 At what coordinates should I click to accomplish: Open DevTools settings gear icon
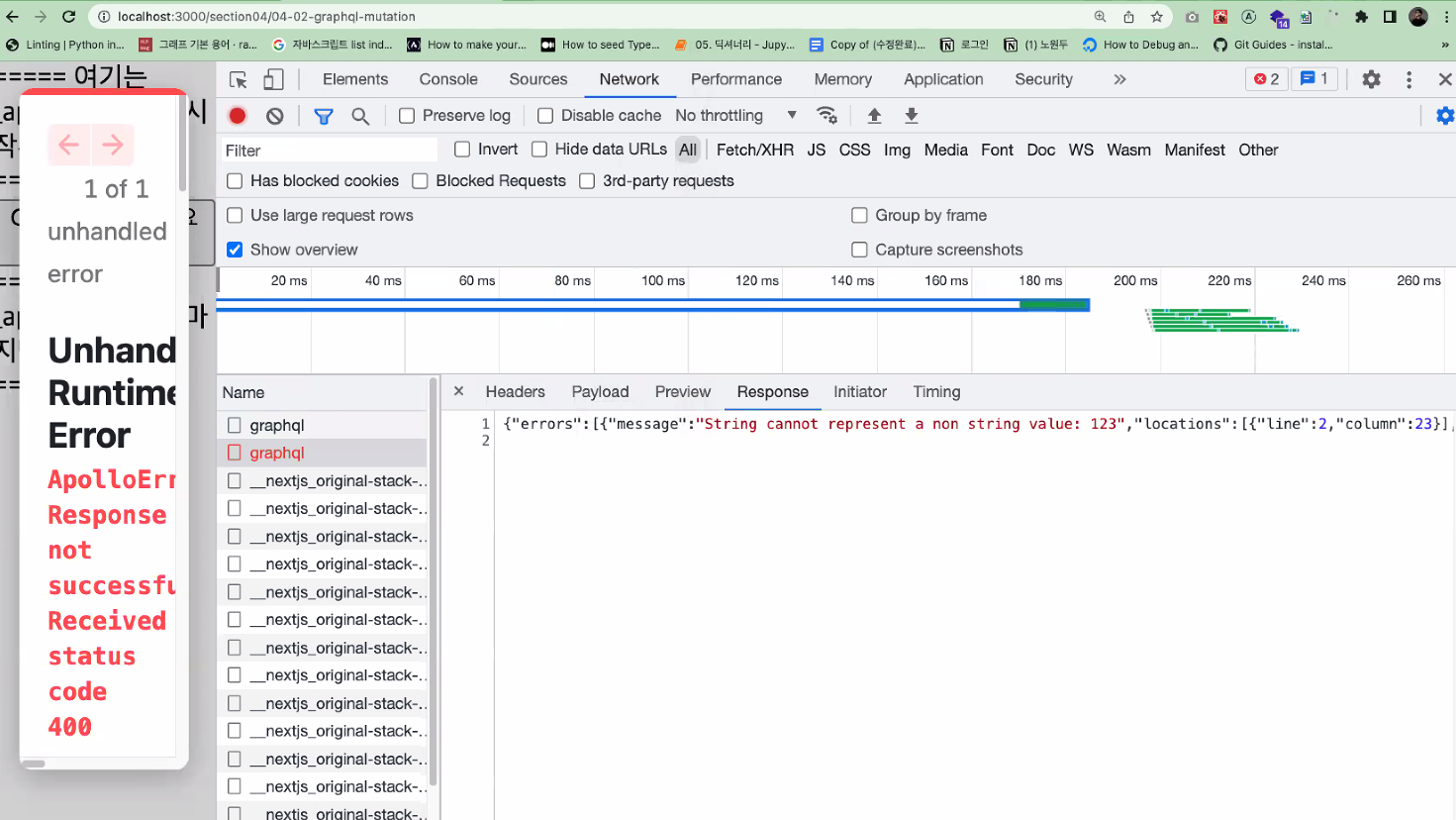[x=1371, y=79]
